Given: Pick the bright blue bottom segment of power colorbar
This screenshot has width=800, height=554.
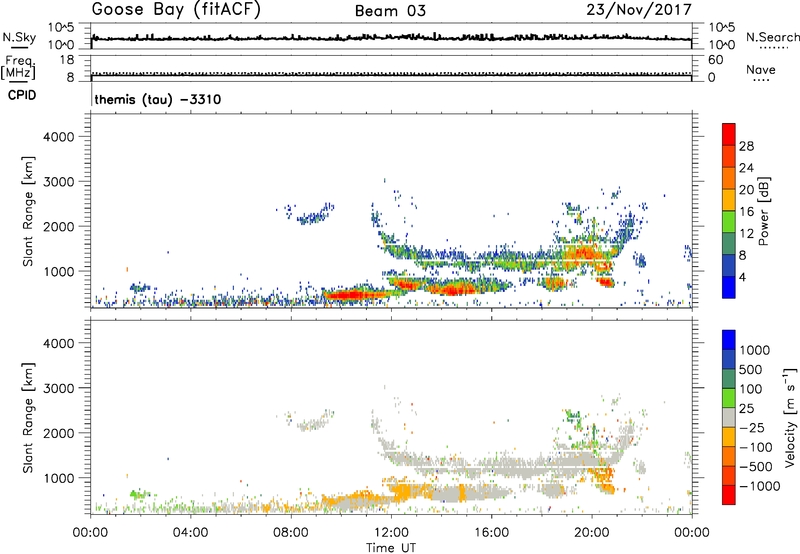Looking at the screenshot, I should coord(729,287).
